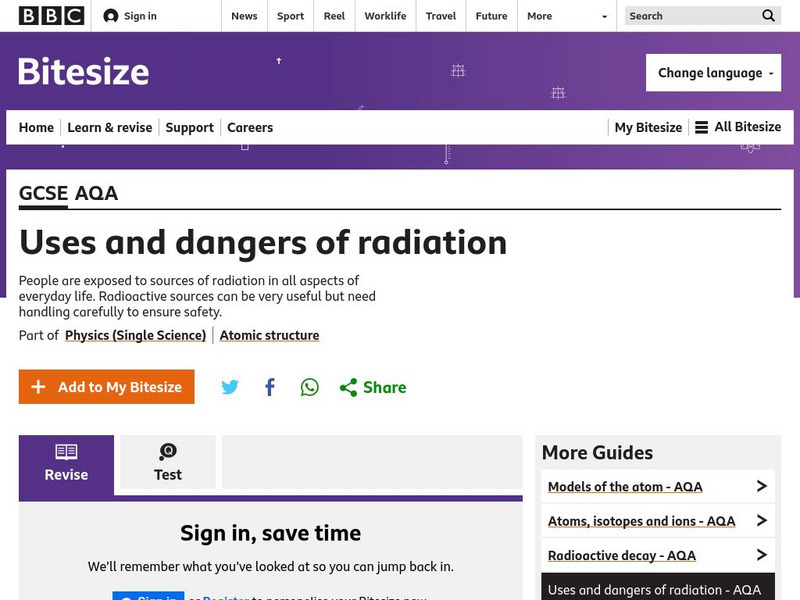Image resolution: width=800 pixels, height=600 pixels.
Task: Click the Facebook share icon
Action: click(x=269, y=386)
